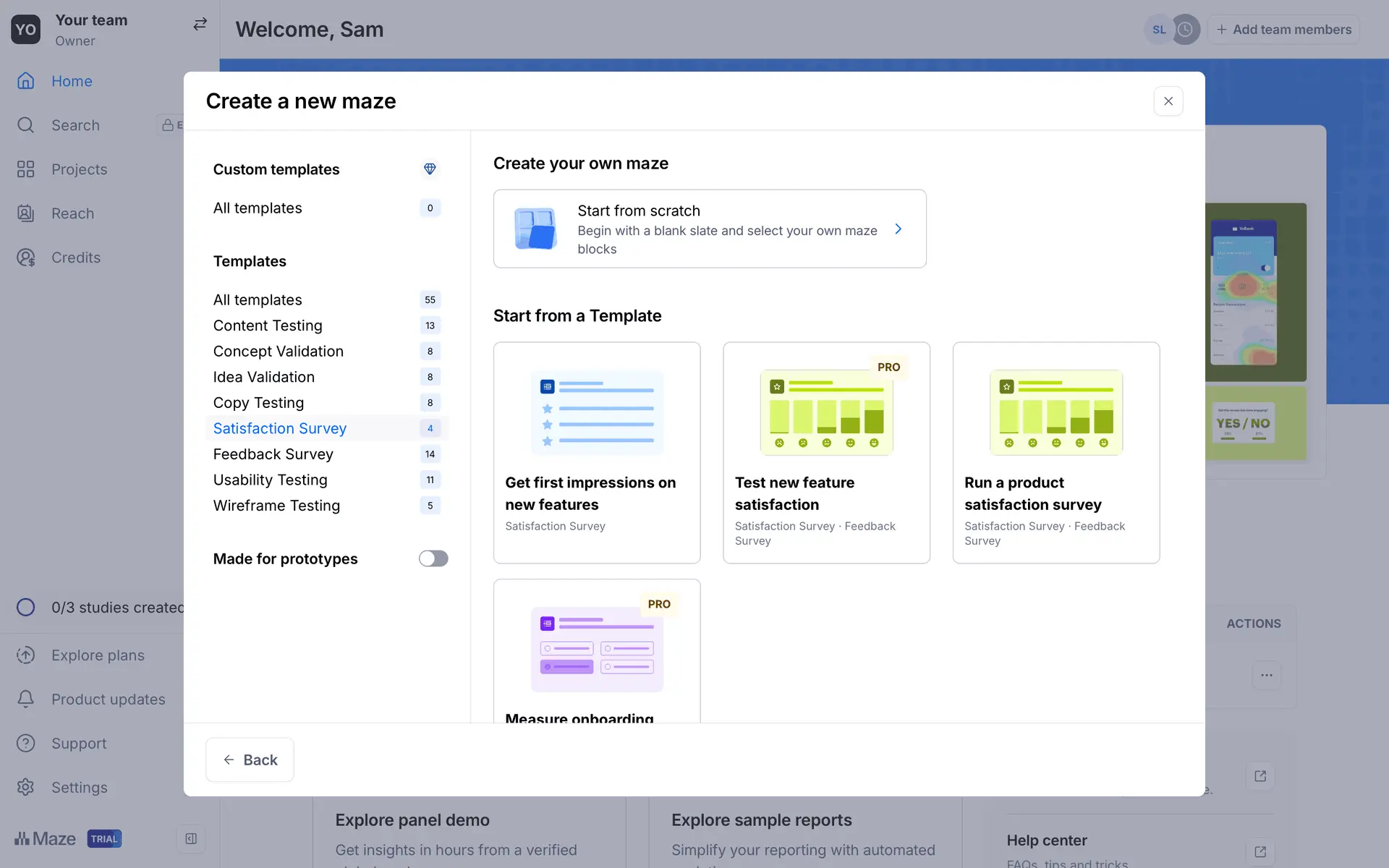This screenshot has width=1389, height=868.
Task: Click the Home icon in sidebar
Action: [x=26, y=81]
